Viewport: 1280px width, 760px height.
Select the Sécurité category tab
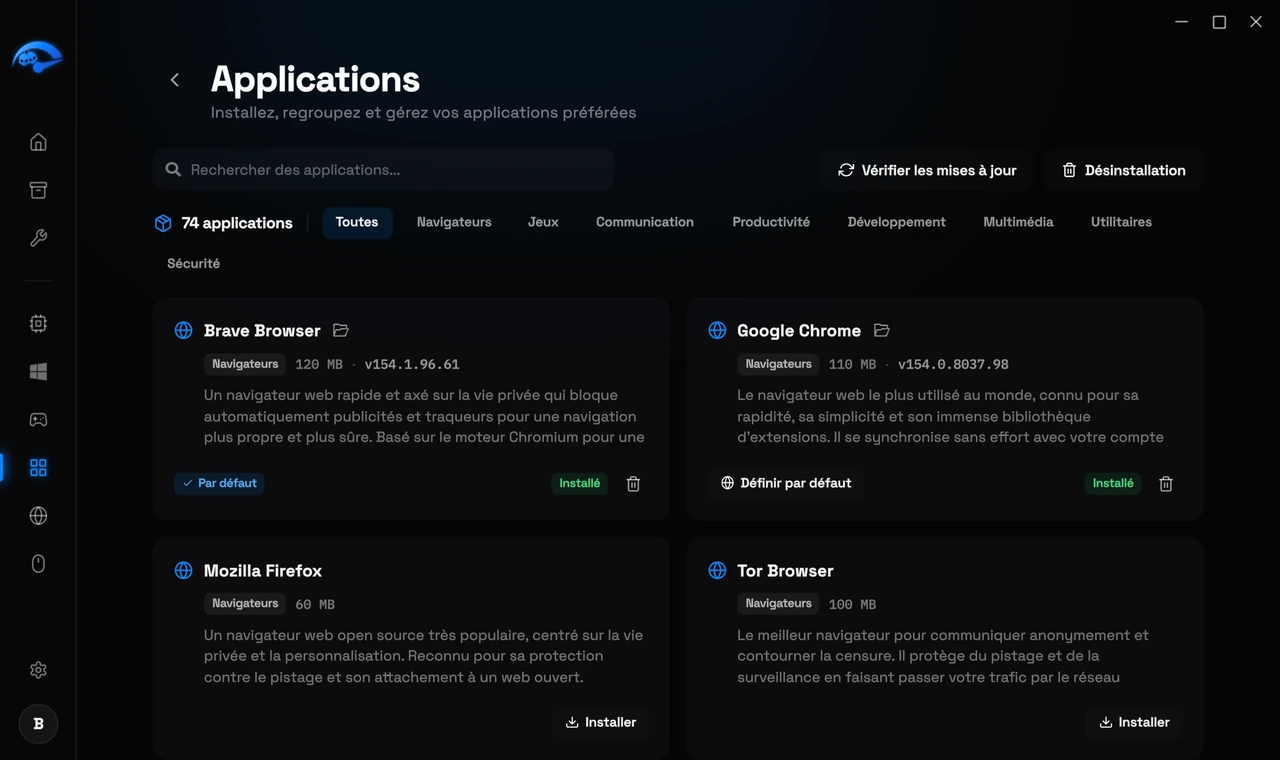(x=193, y=264)
